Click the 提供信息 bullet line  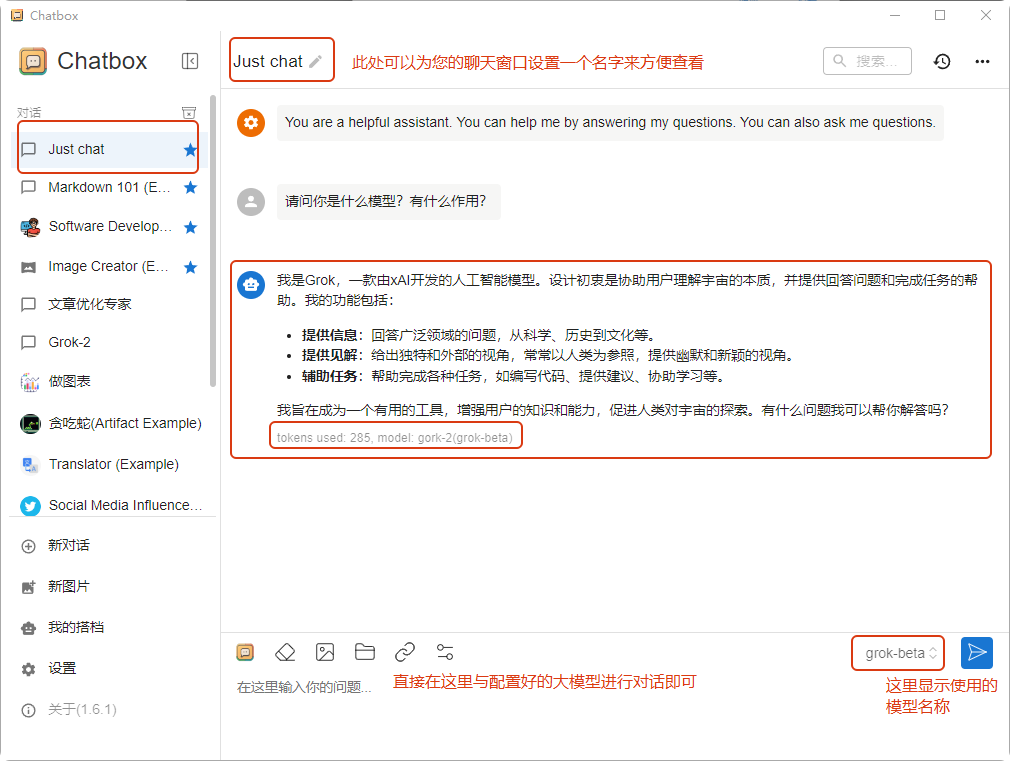479,335
